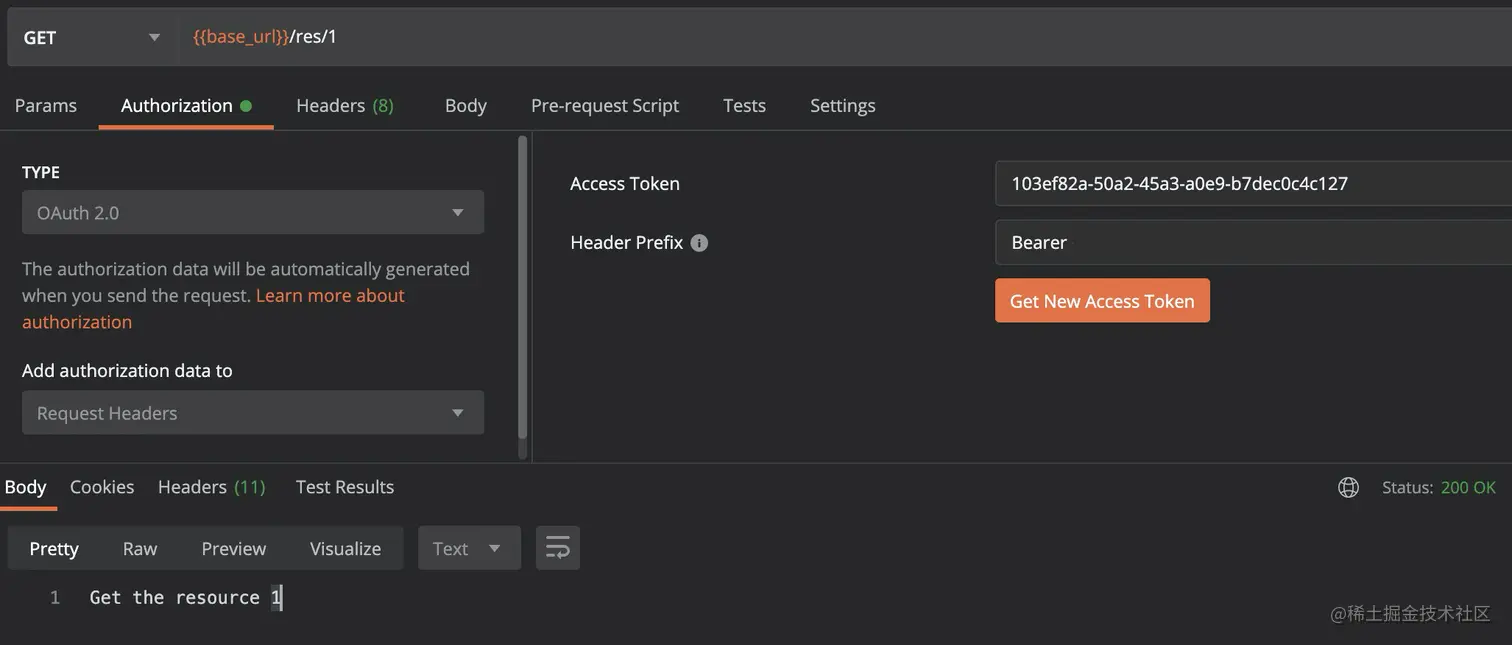Choose the Preview response view

coord(234,548)
